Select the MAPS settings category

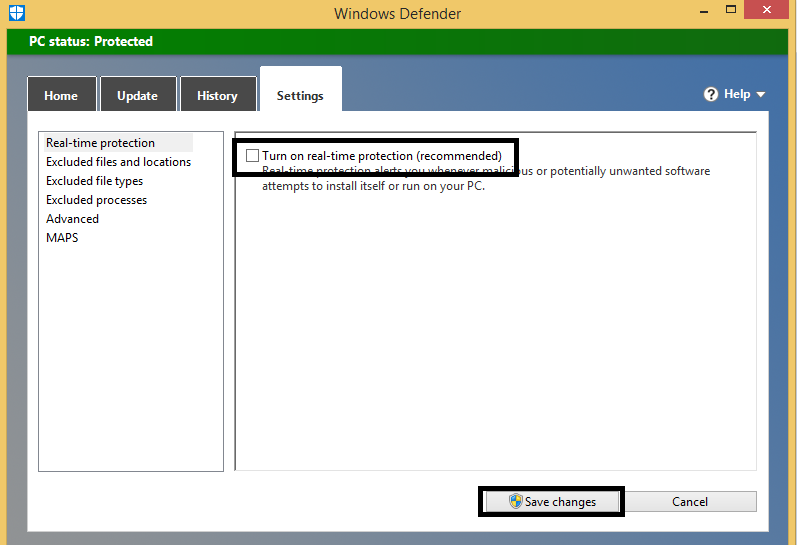(x=62, y=237)
